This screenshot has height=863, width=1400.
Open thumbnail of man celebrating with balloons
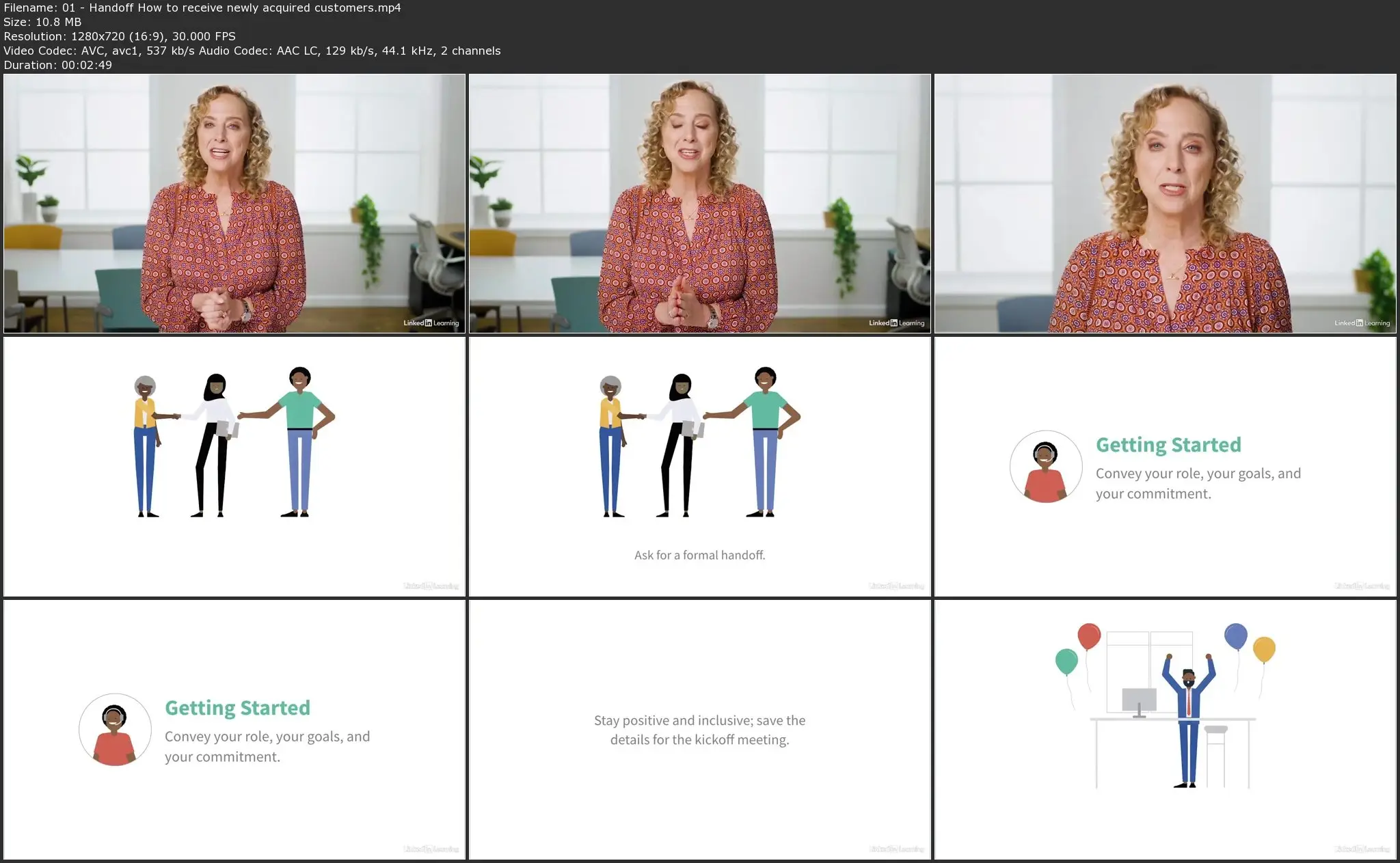(1166, 730)
